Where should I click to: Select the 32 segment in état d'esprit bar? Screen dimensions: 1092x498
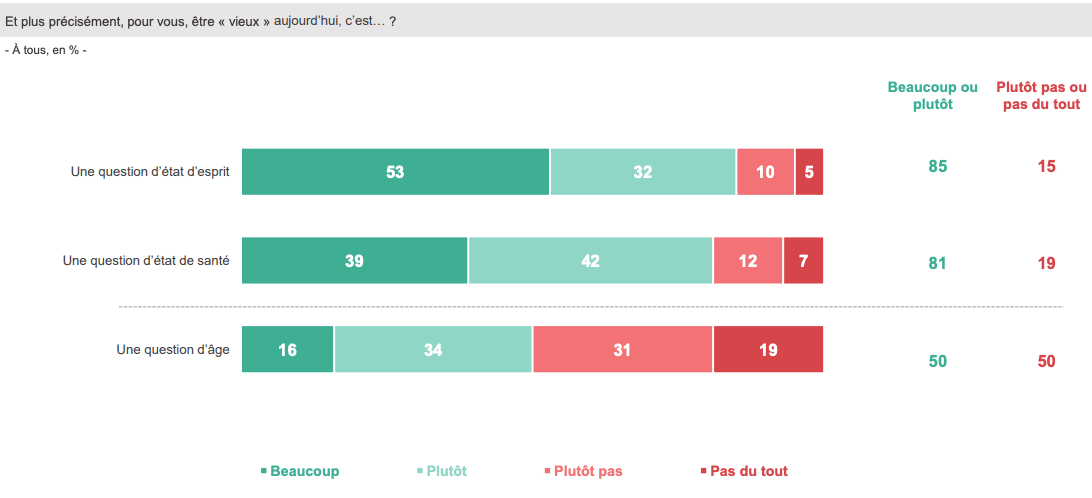(643, 171)
